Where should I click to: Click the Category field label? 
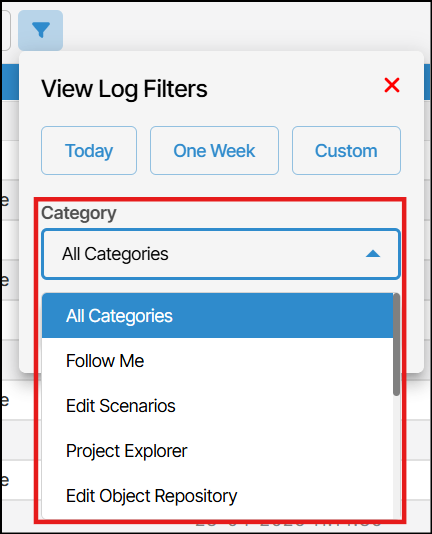(79, 214)
